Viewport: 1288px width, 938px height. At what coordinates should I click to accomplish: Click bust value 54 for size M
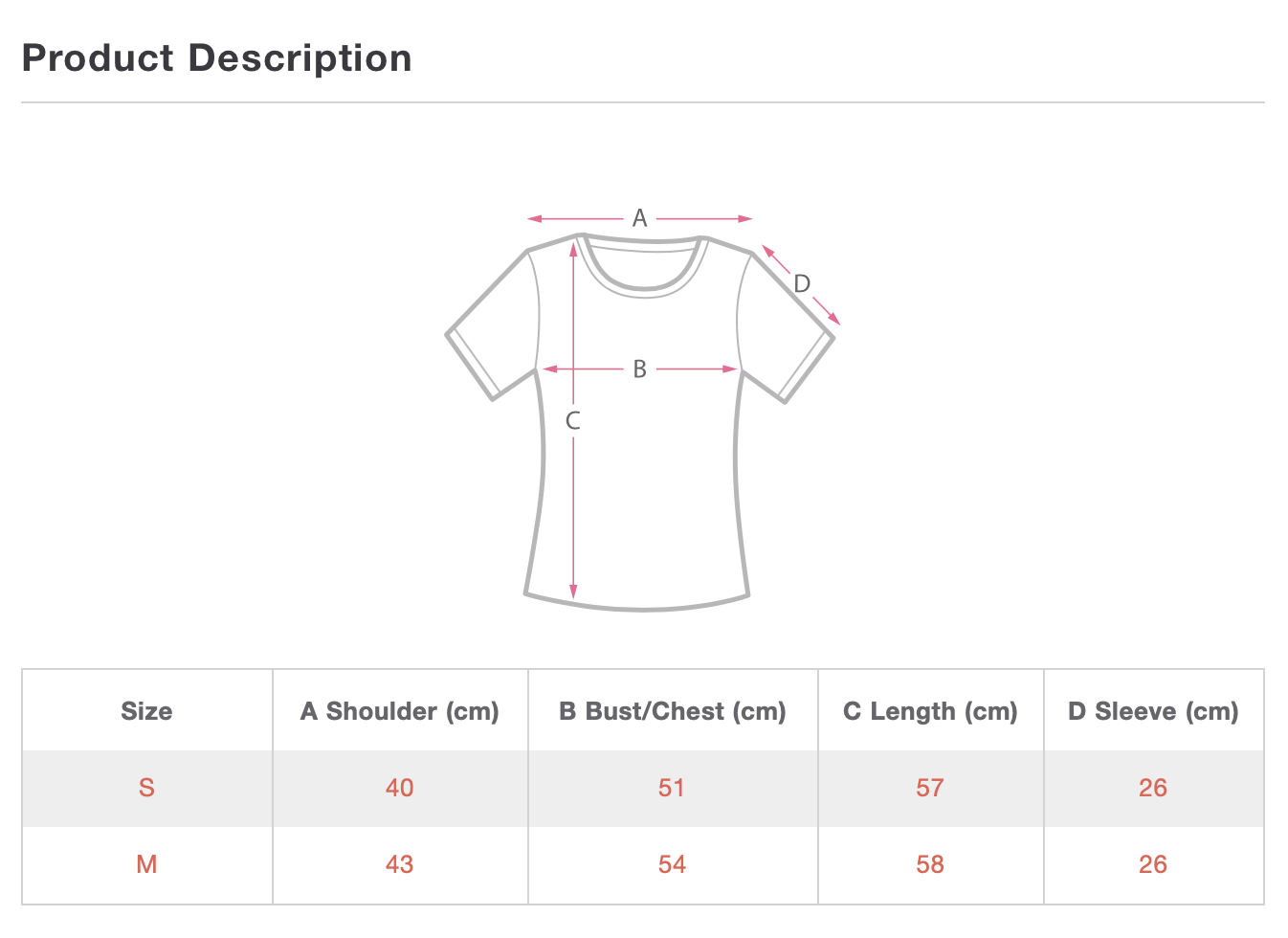(x=672, y=864)
